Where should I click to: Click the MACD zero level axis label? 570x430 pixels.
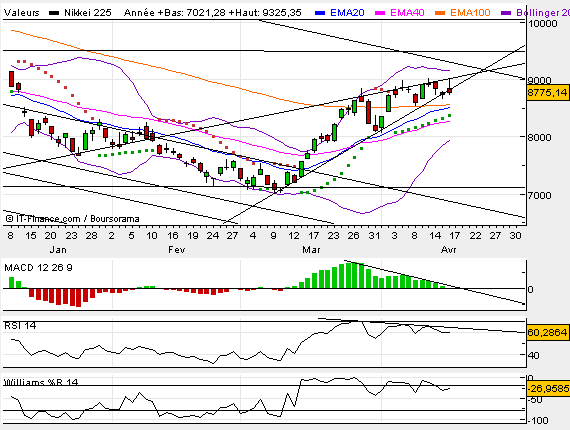tap(530, 290)
